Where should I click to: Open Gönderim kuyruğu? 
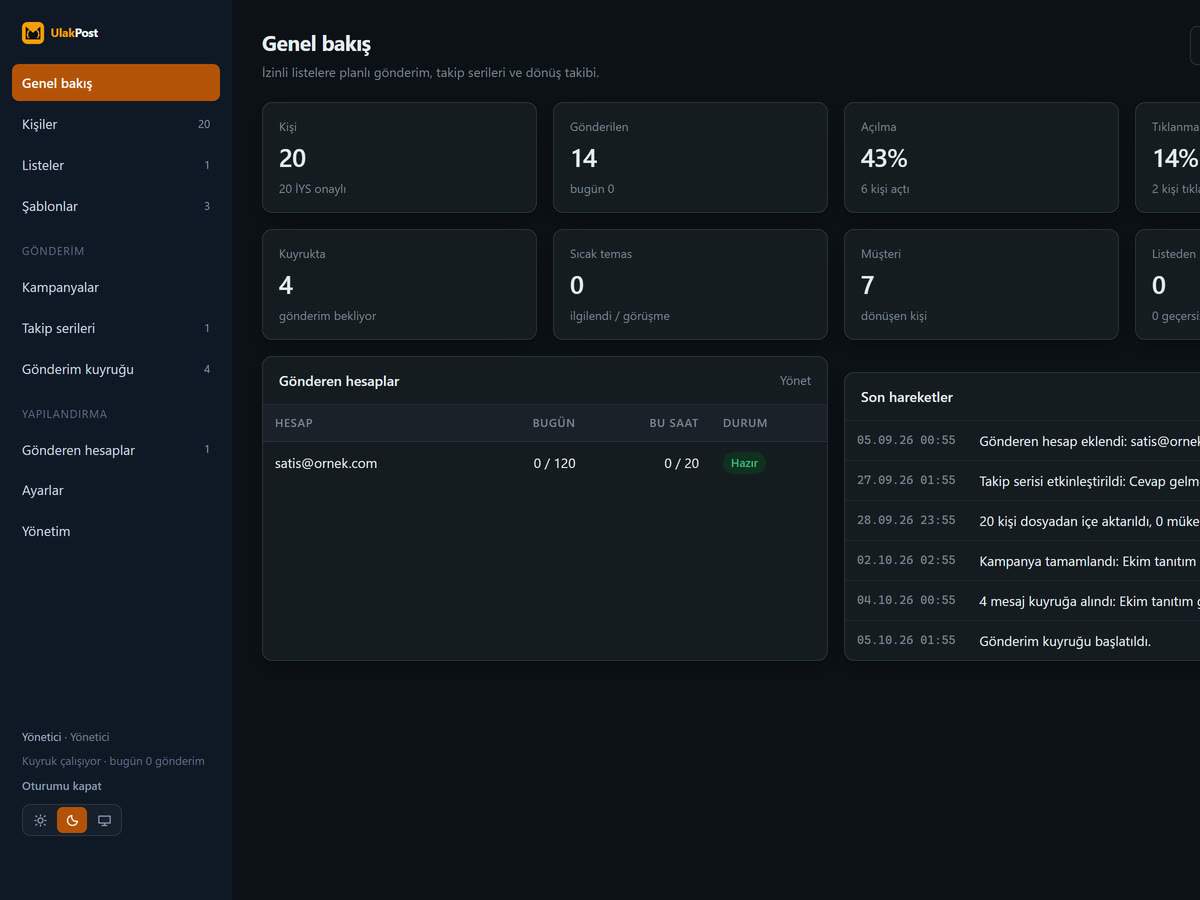click(116, 369)
